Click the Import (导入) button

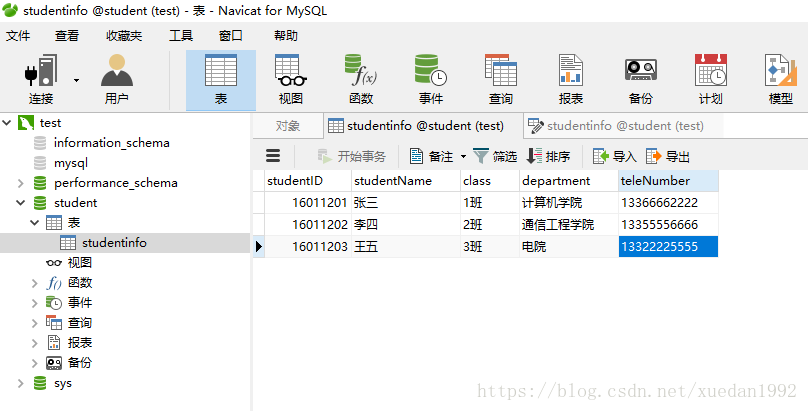pos(615,156)
